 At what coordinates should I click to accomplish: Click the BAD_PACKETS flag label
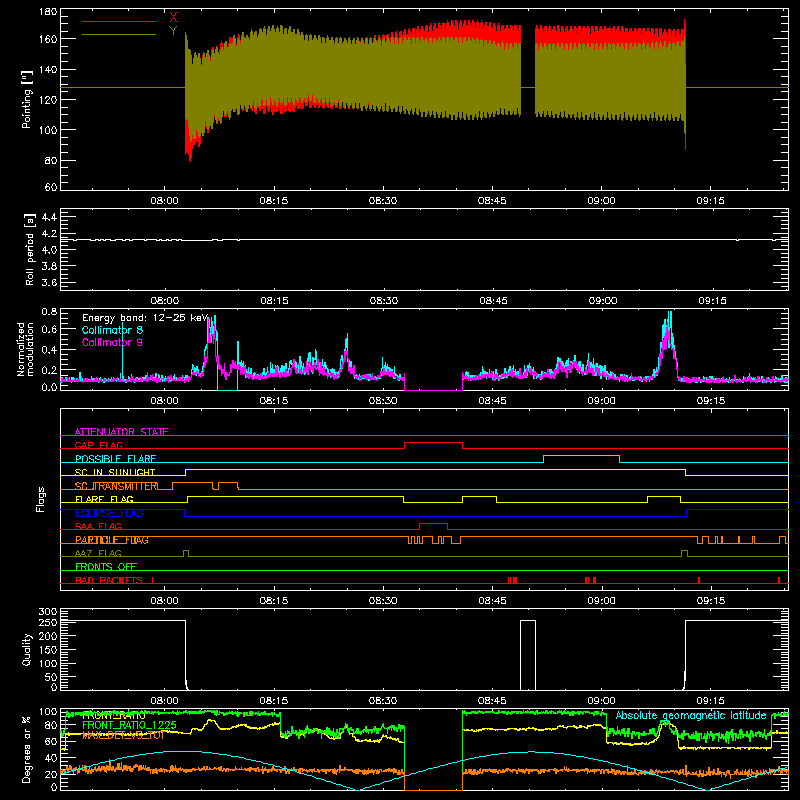(x=109, y=580)
